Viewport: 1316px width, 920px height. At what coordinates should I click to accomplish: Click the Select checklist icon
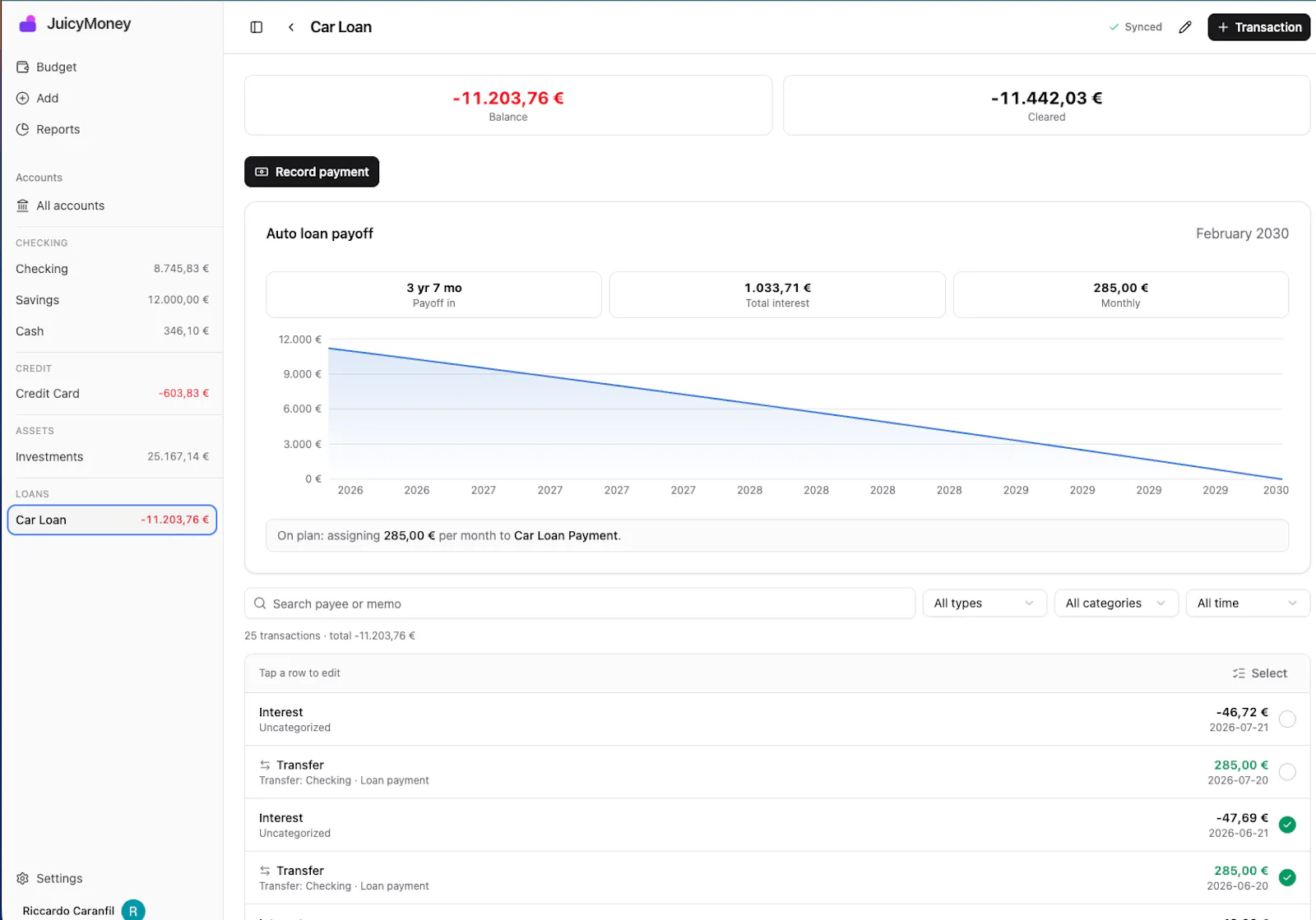(1239, 673)
